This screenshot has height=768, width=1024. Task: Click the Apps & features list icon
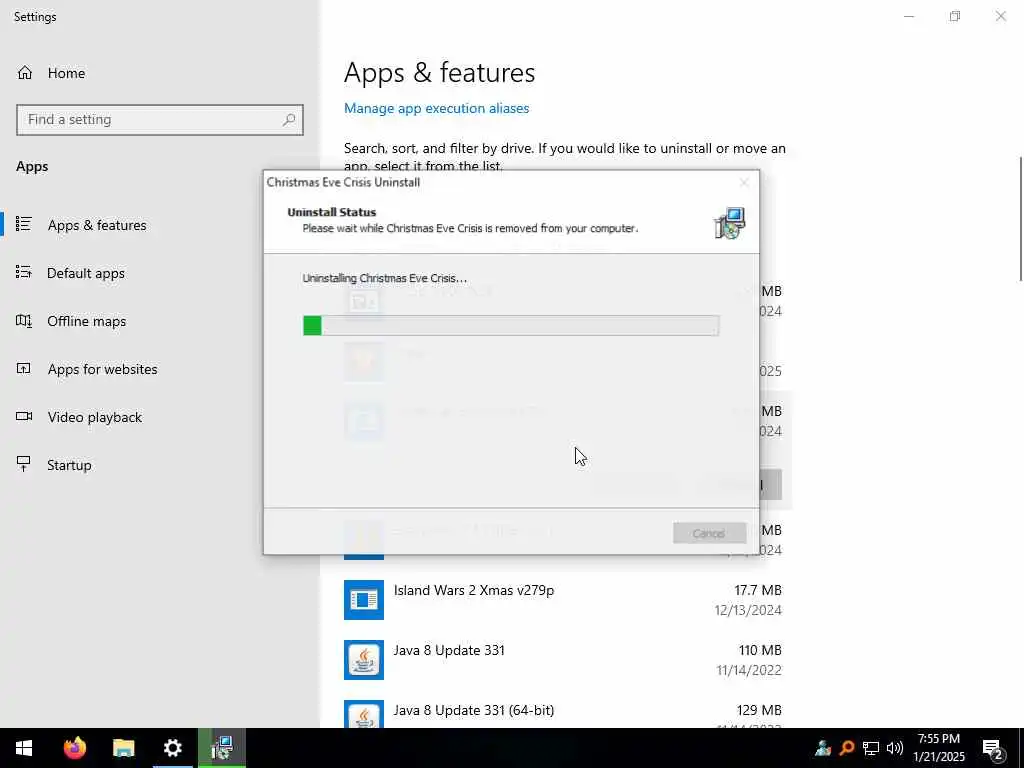[24, 224]
